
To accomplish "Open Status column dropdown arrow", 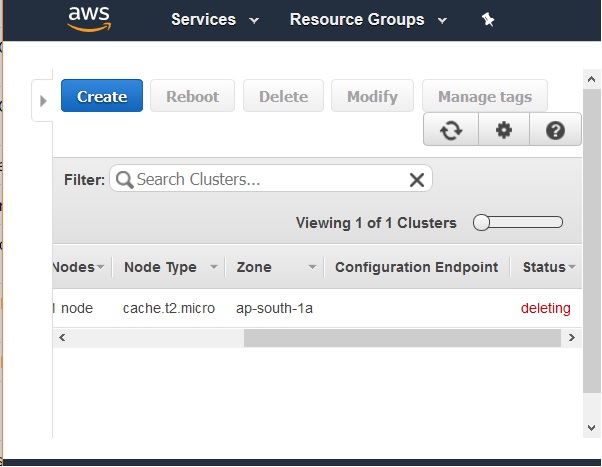I will click(572, 268).
